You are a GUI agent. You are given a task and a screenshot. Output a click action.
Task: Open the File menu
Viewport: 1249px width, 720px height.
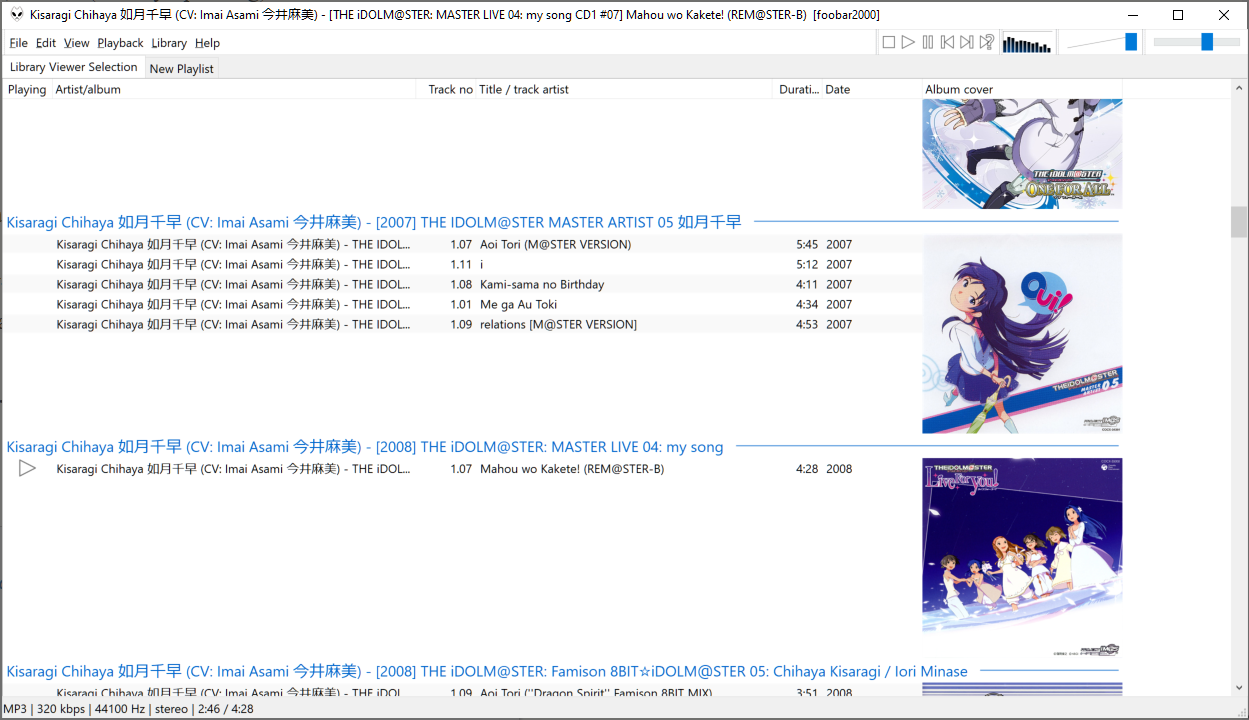[18, 43]
